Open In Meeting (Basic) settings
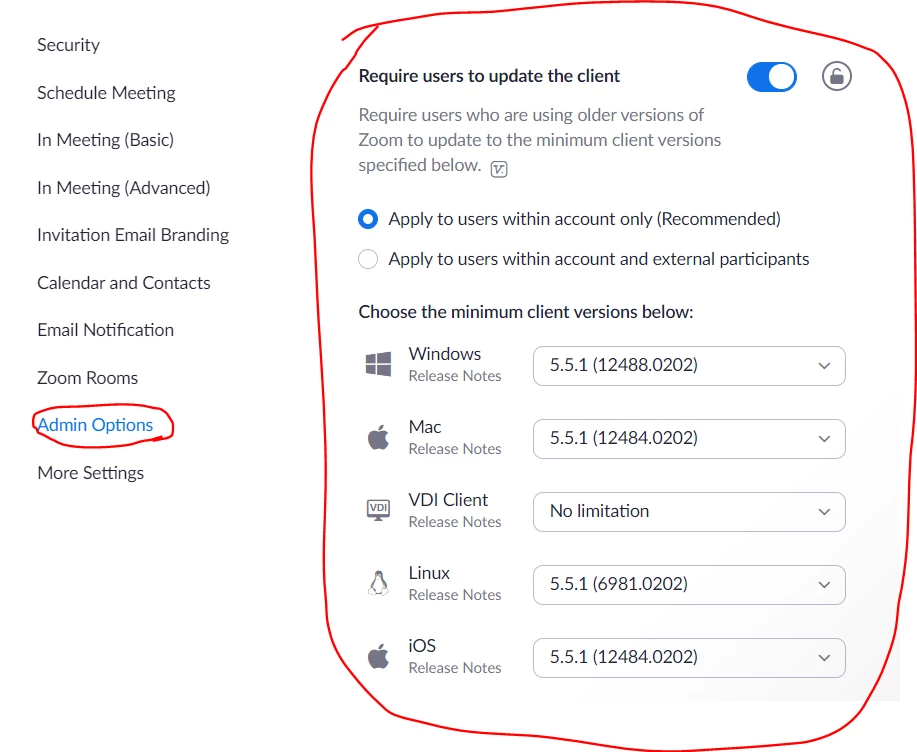The image size is (917, 752). (106, 140)
